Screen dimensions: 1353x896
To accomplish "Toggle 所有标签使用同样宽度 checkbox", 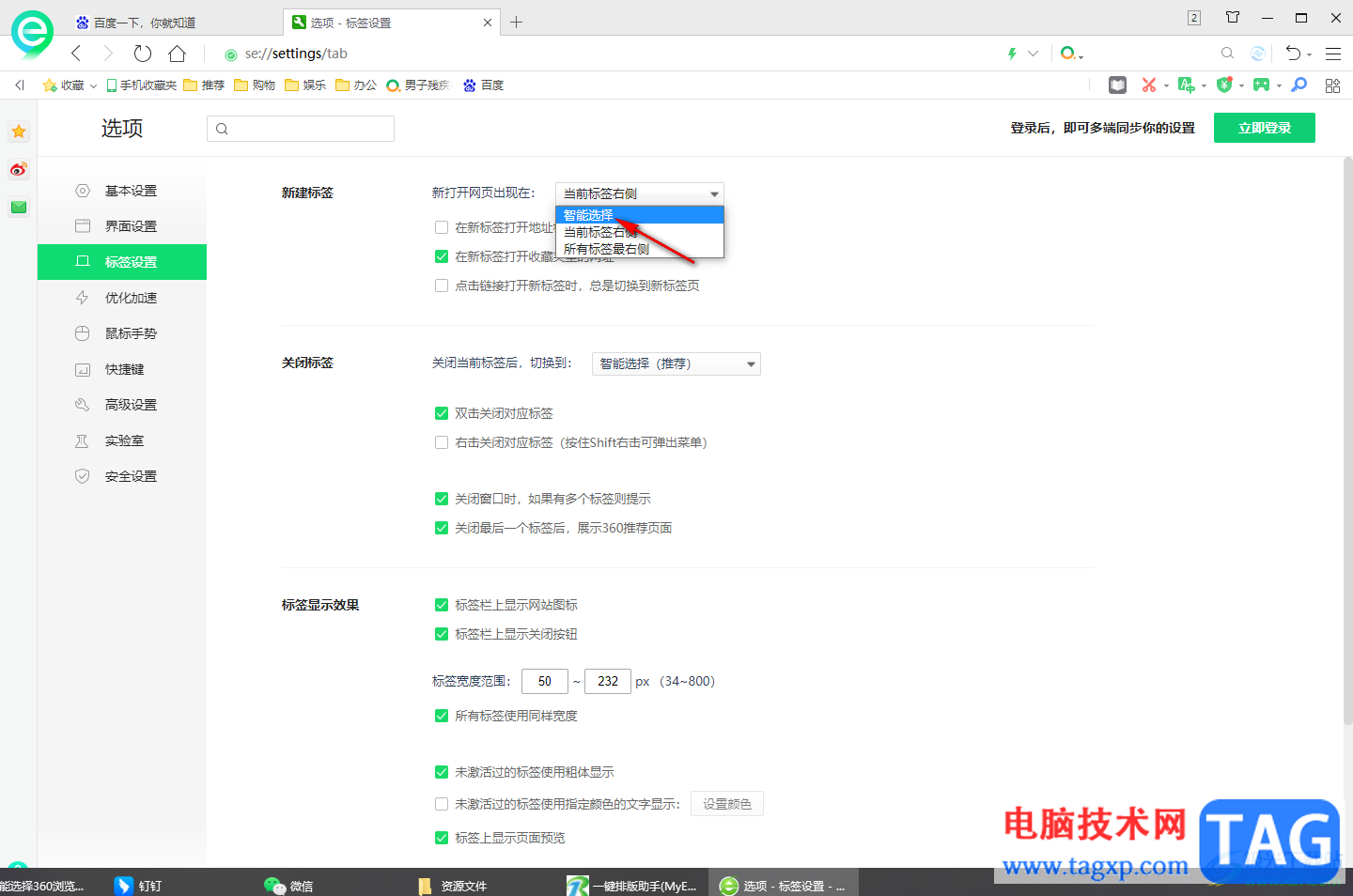I will pos(442,716).
